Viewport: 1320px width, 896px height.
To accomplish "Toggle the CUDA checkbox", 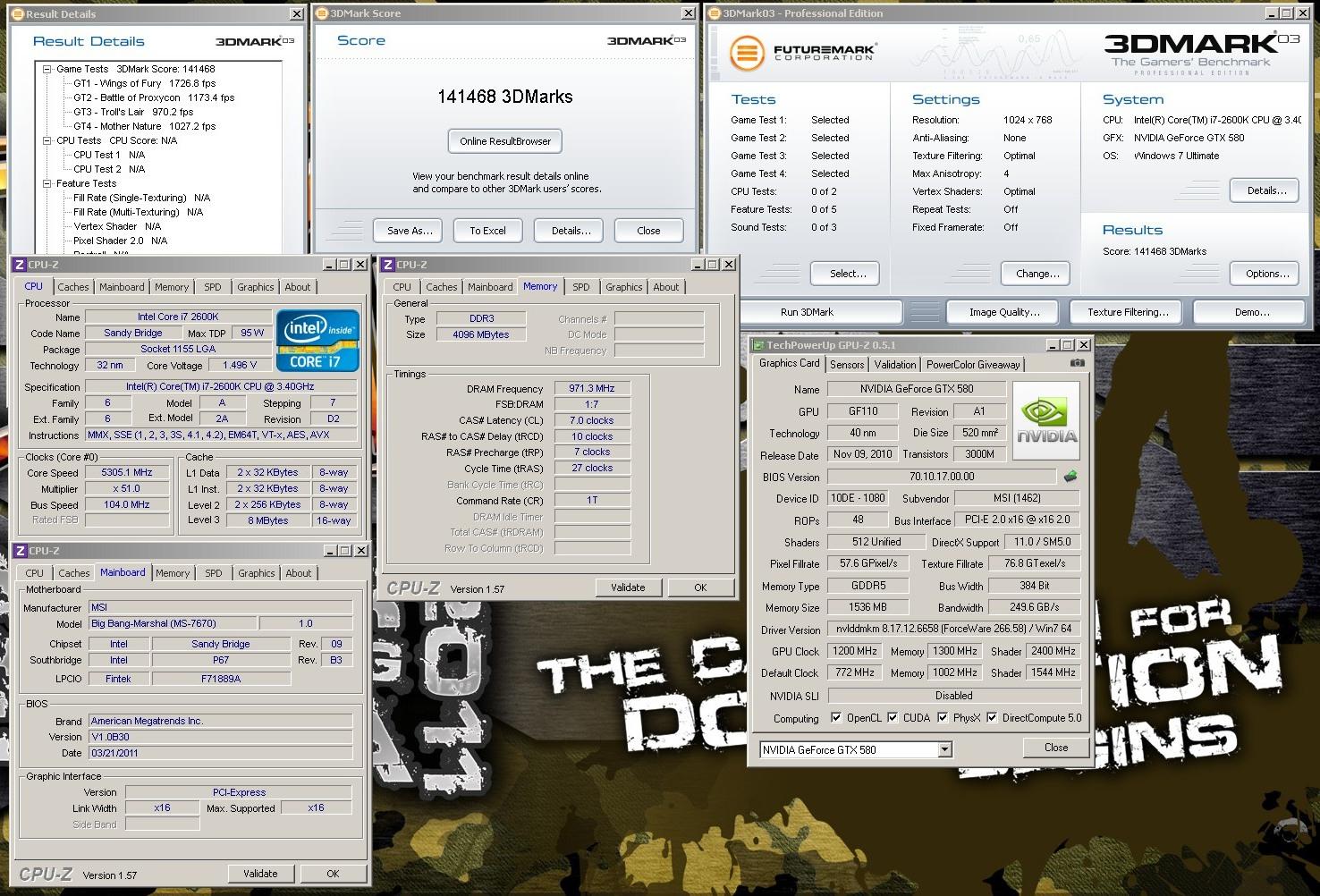I will pos(893,717).
